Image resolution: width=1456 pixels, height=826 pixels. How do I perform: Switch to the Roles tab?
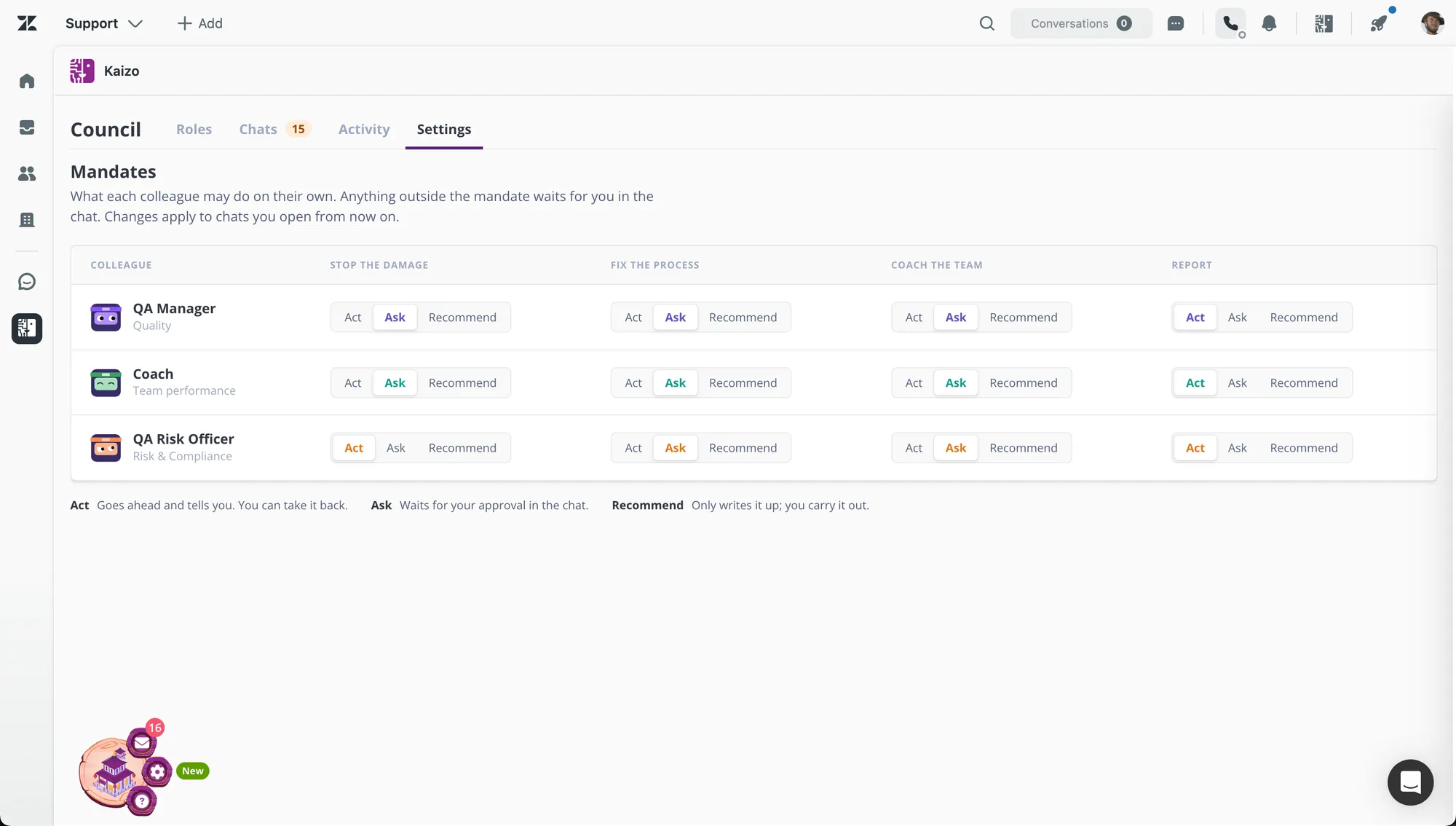click(194, 129)
